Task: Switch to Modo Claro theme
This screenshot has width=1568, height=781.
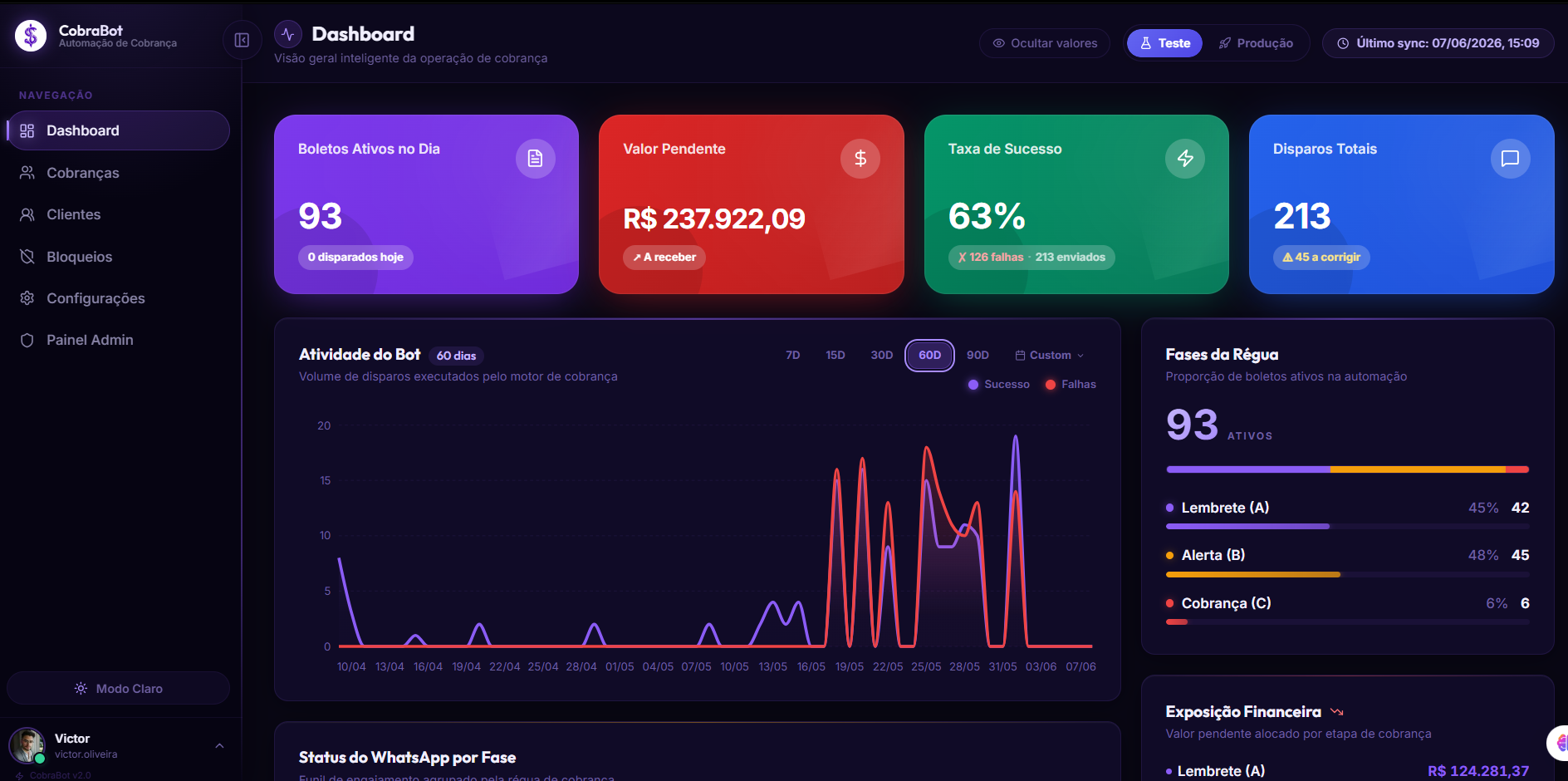Action: (x=118, y=688)
